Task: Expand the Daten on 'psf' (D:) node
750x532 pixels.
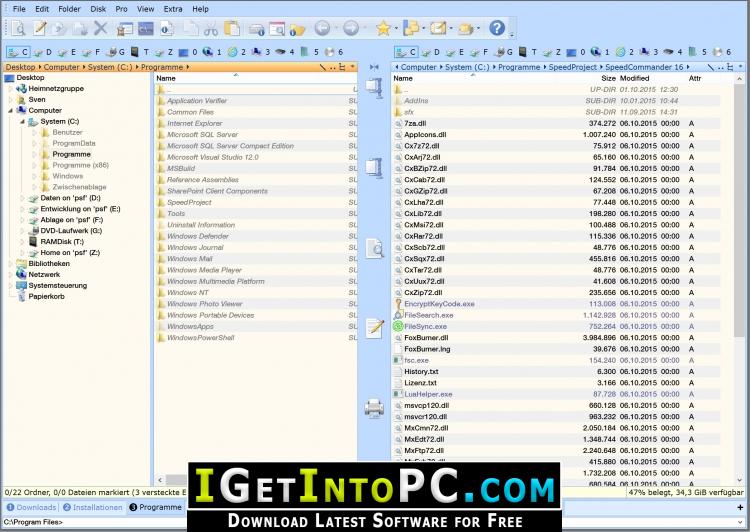Action: coord(22,198)
